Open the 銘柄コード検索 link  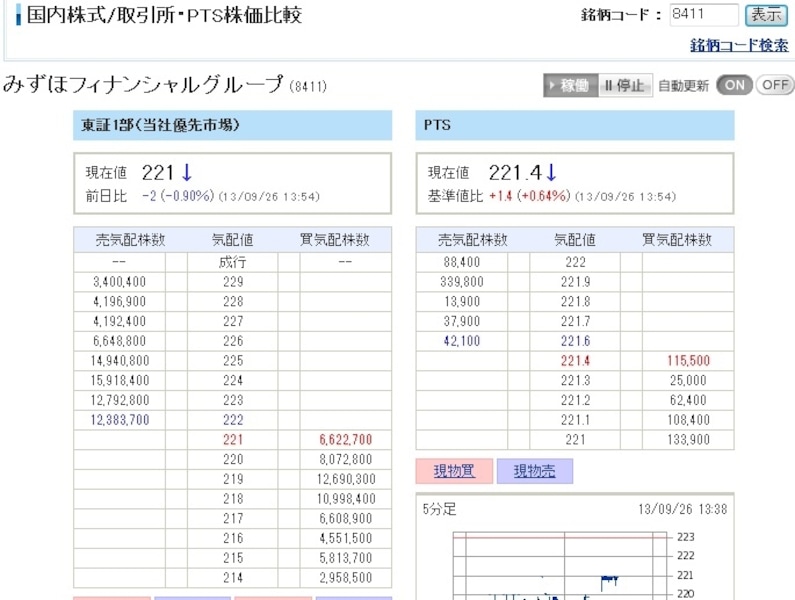[739, 45]
